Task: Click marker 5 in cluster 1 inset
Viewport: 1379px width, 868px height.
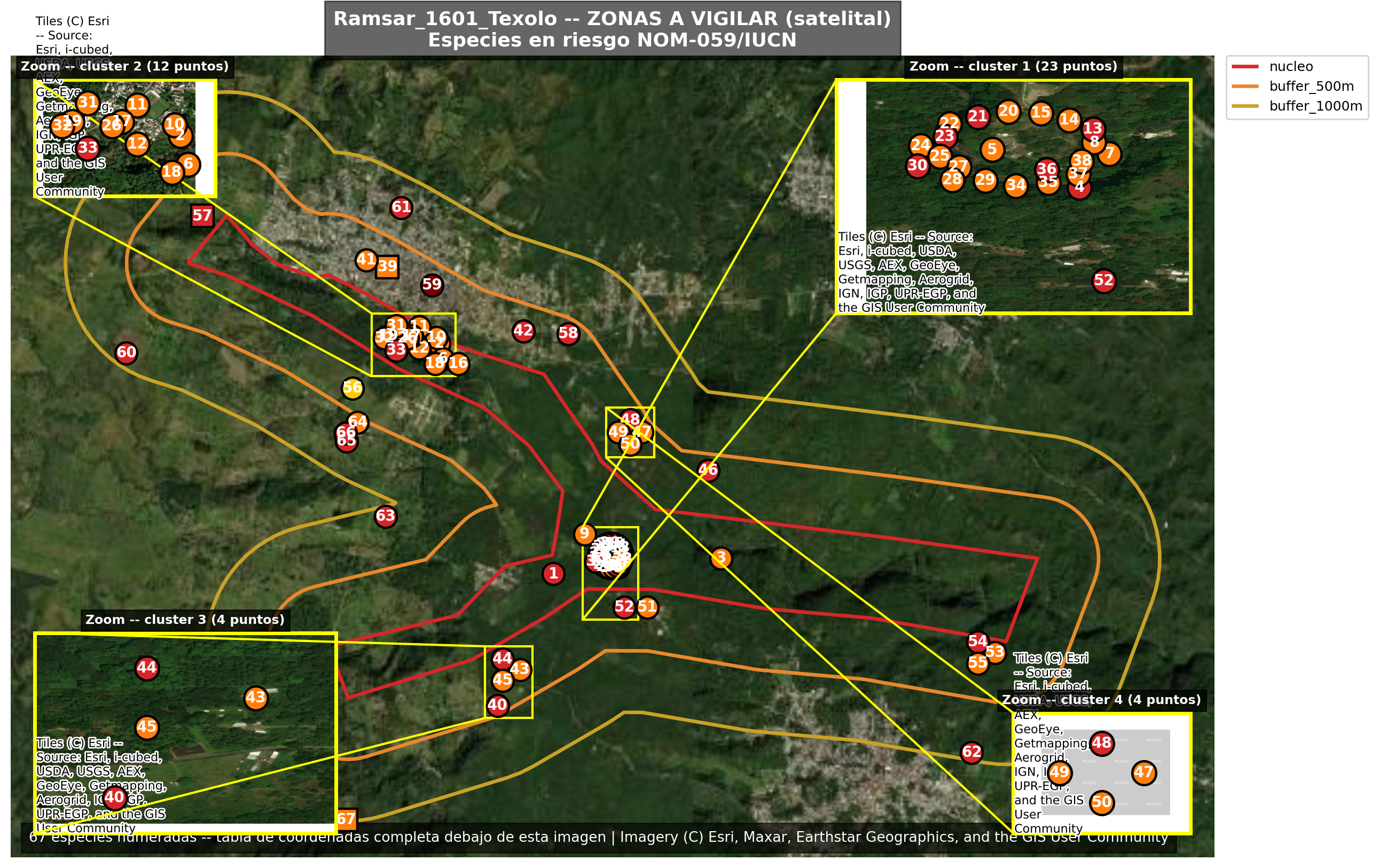Action: 992,150
